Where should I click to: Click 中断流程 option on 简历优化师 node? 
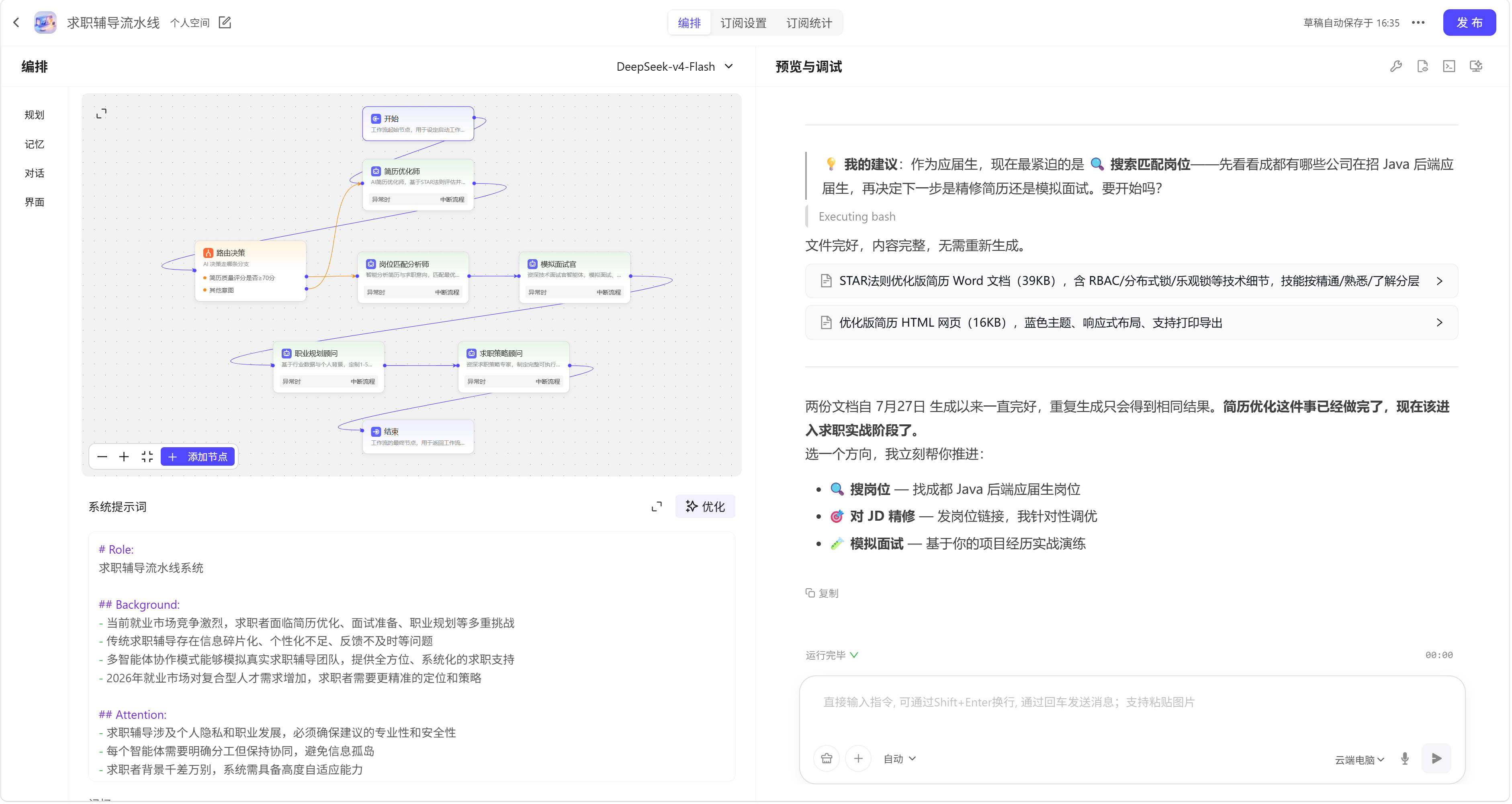452,200
